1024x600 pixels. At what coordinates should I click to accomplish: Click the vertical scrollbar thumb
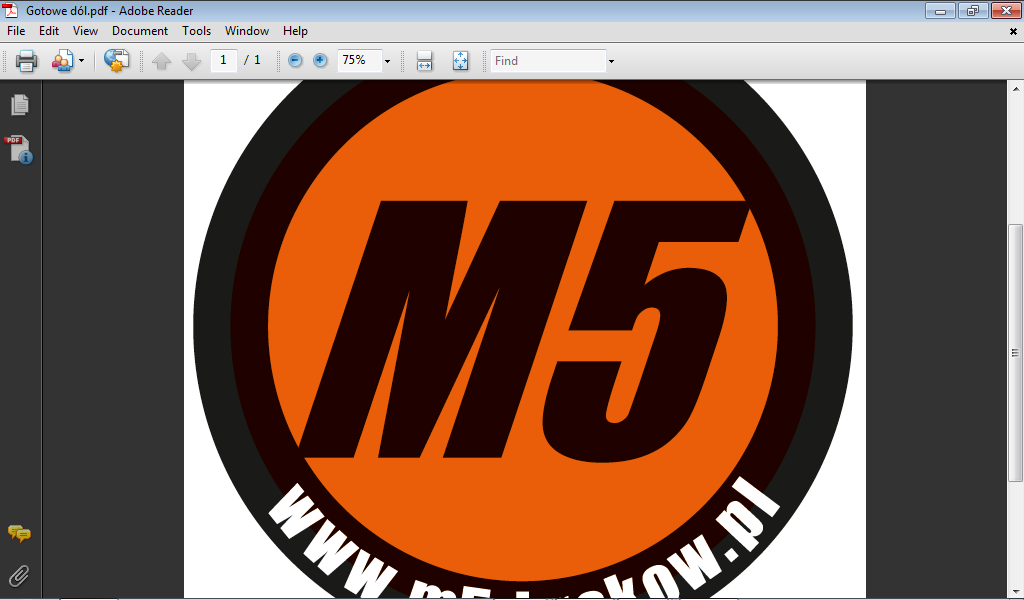(1015, 350)
